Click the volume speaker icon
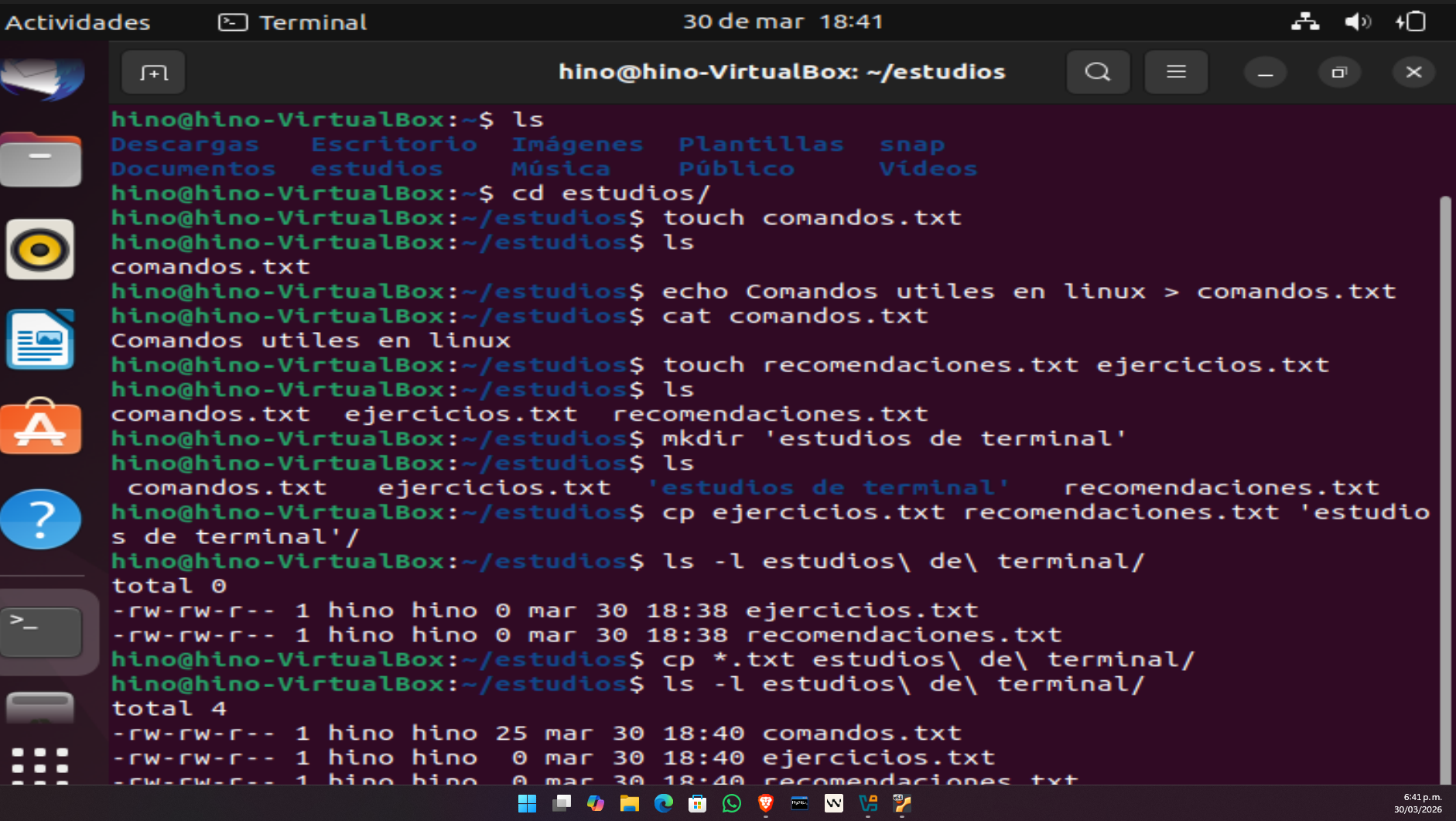 click(x=1358, y=22)
